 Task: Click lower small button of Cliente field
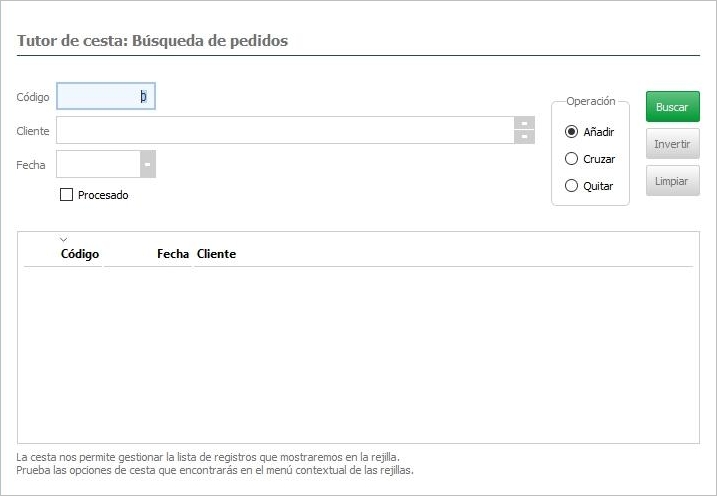[x=524, y=137]
